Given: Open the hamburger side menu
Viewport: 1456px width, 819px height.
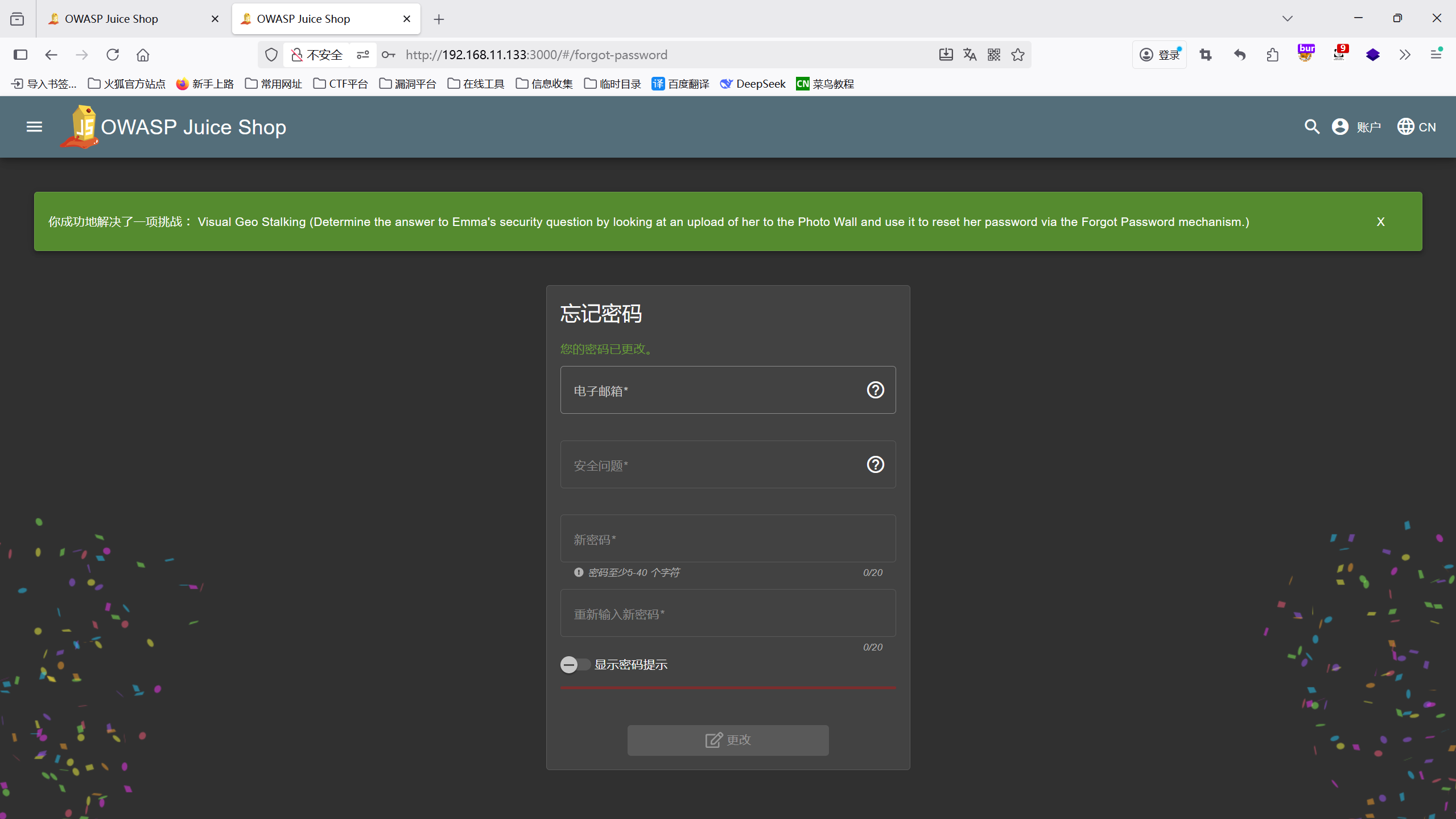Looking at the screenshot, I should (x=34, y=126).
